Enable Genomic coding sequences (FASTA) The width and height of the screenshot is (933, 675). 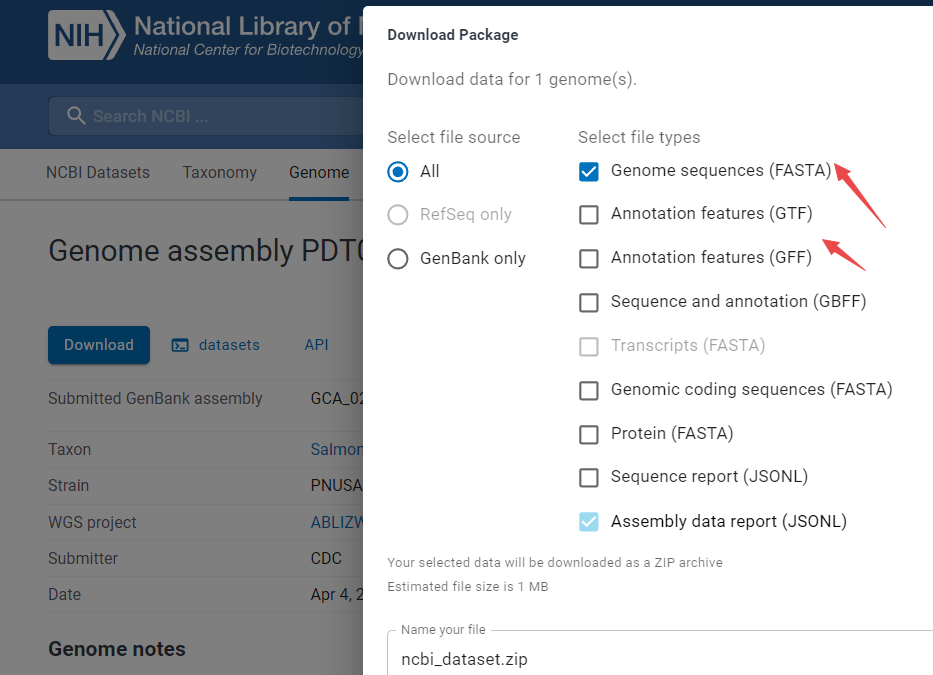589,390
